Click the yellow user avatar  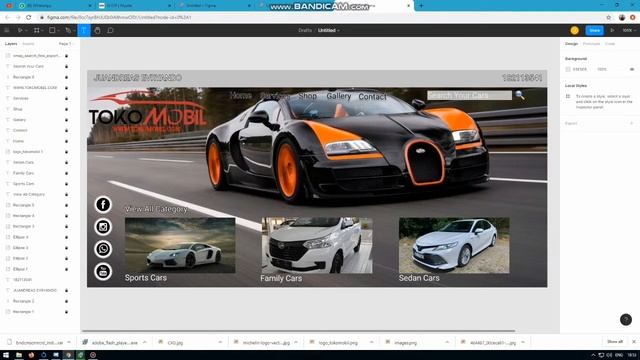coord(574,30)
